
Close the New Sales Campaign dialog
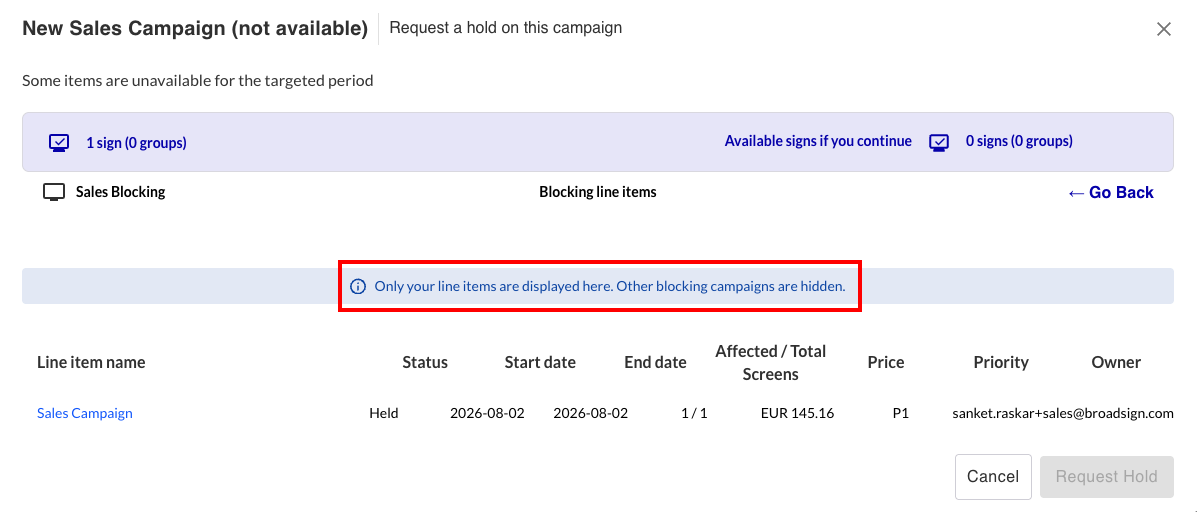pos(1164,29)
